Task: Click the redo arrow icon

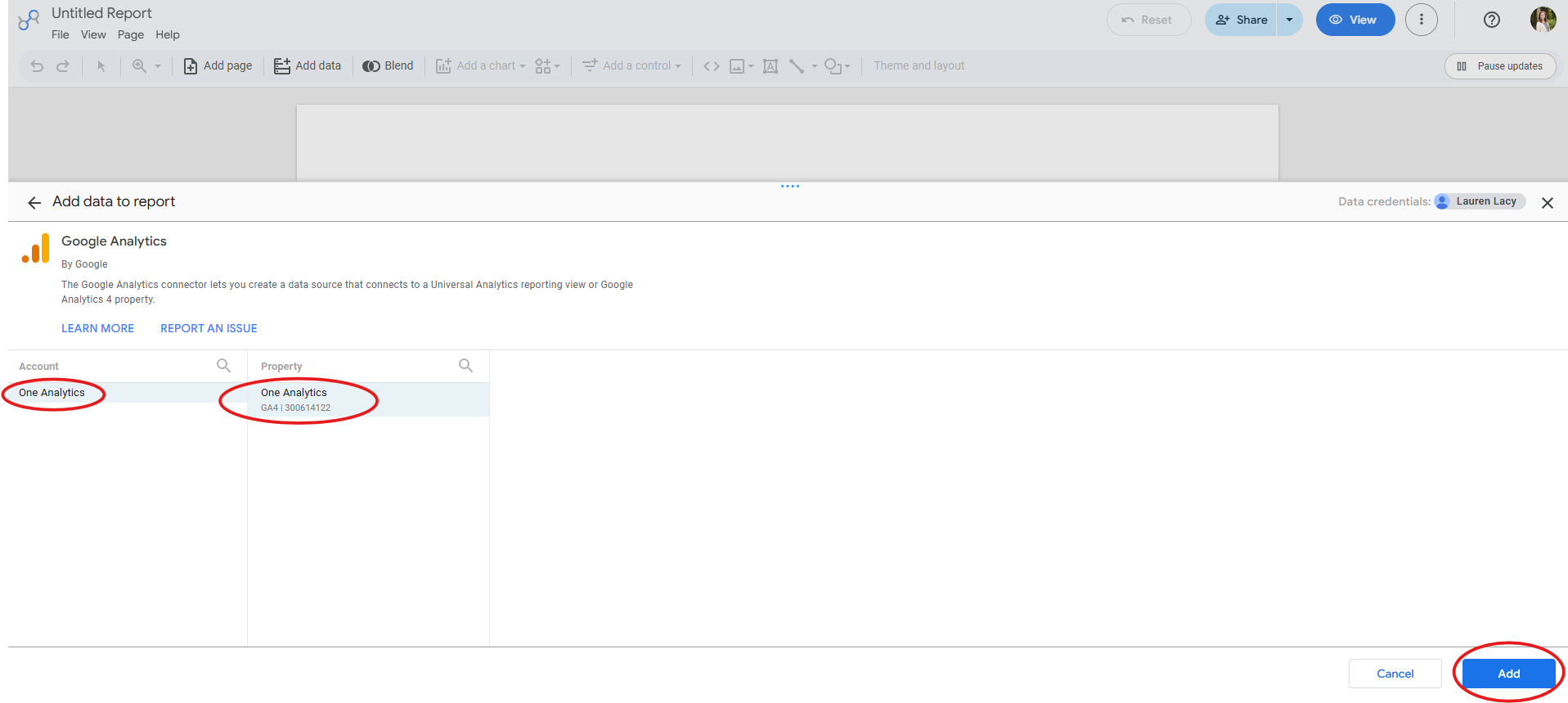Action: coord(63,66)
